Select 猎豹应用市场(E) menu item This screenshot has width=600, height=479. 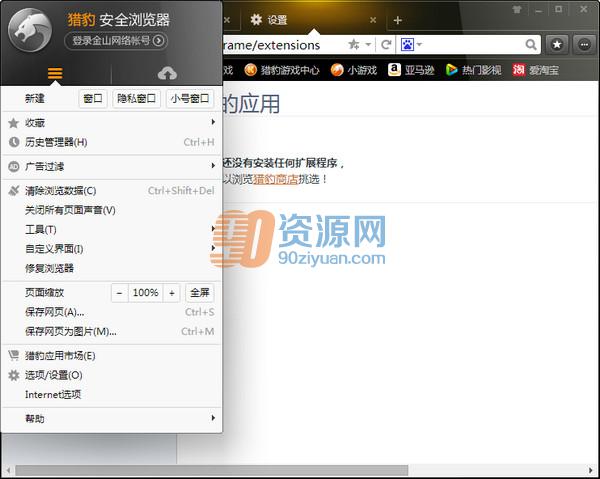tap(111, 356)
